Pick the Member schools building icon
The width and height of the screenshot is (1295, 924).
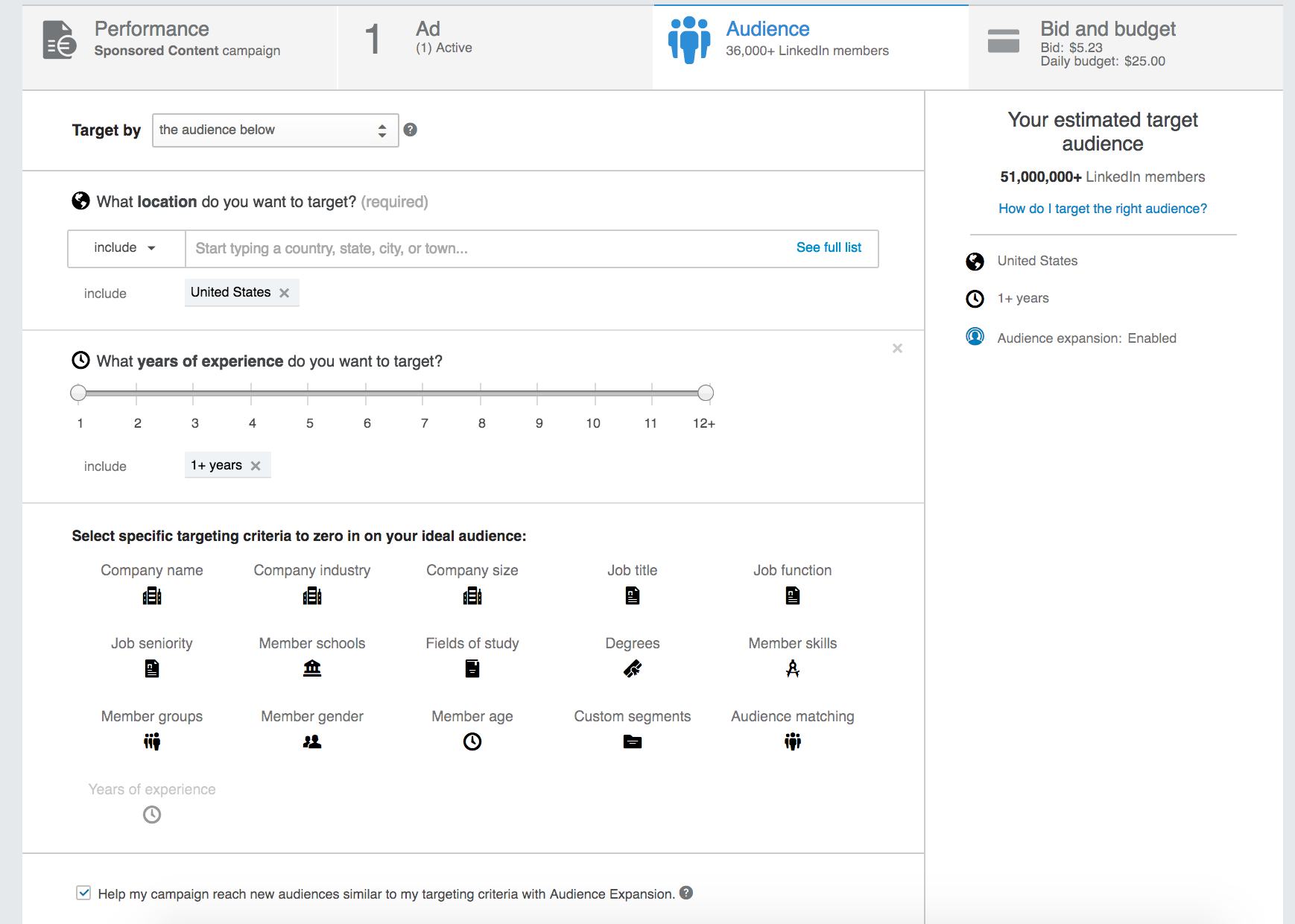[312, 669]
